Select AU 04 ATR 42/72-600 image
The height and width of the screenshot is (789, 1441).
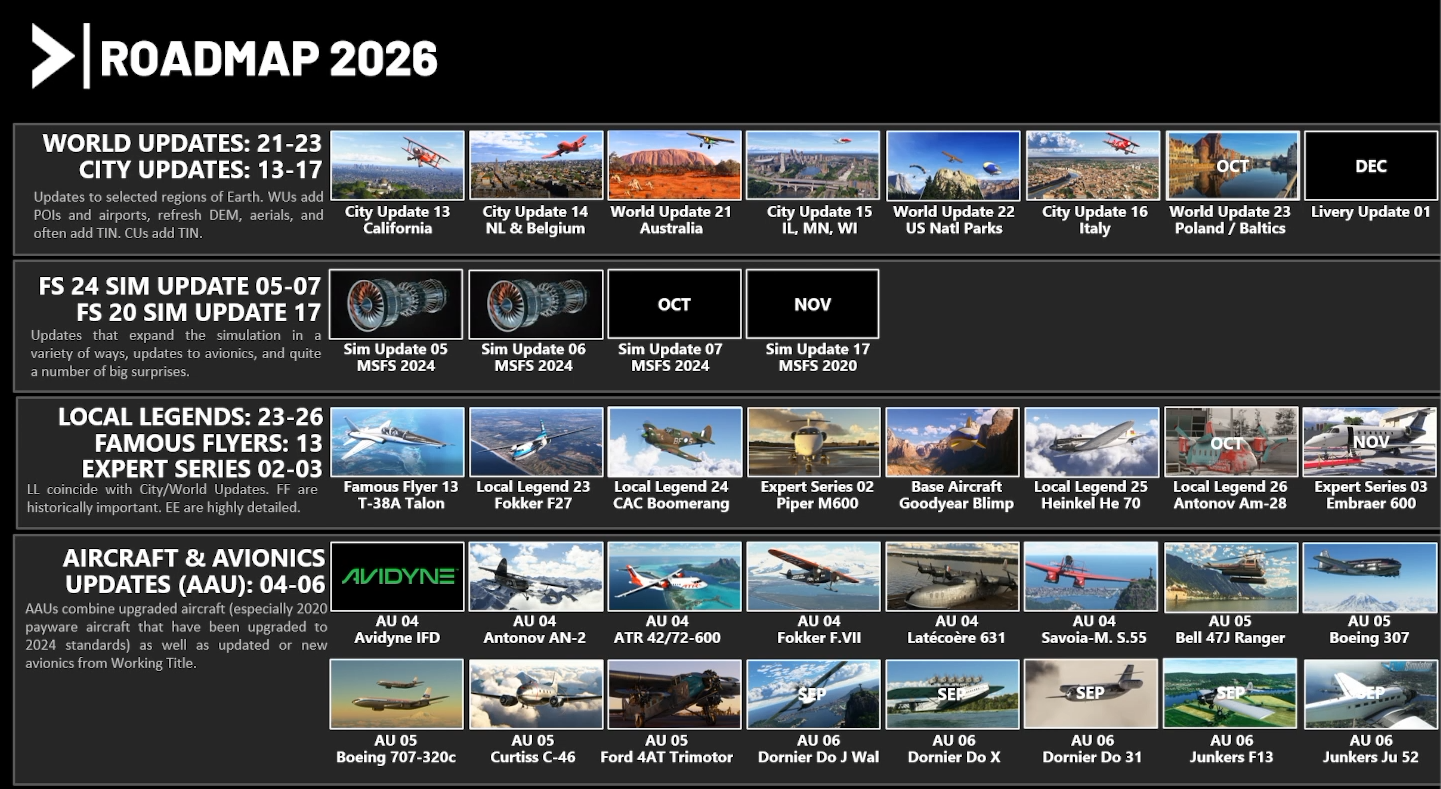point(674,576)
